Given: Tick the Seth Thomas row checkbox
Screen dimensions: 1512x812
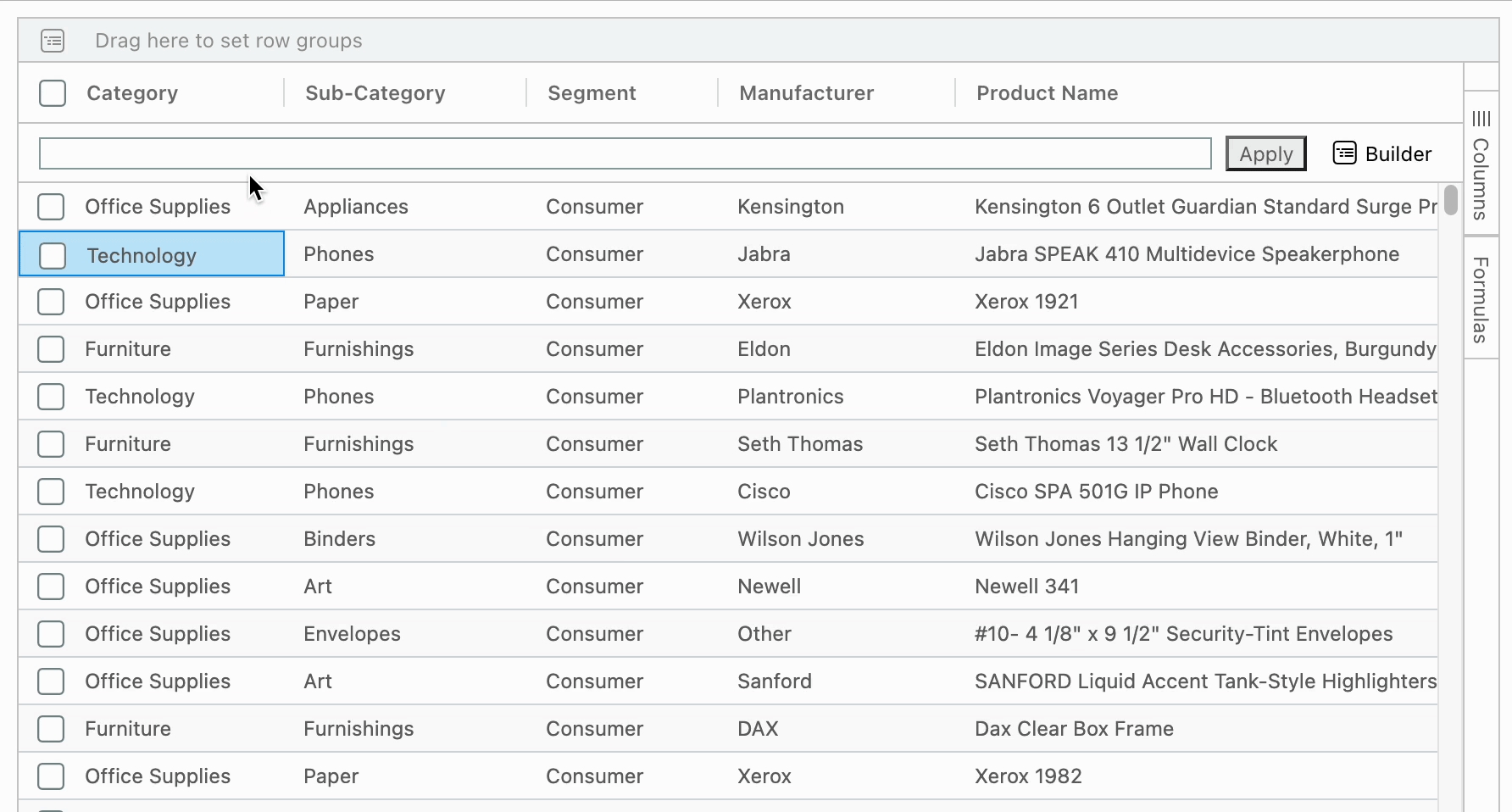Looking at the screenshot, I should click(x=51, y=444).
